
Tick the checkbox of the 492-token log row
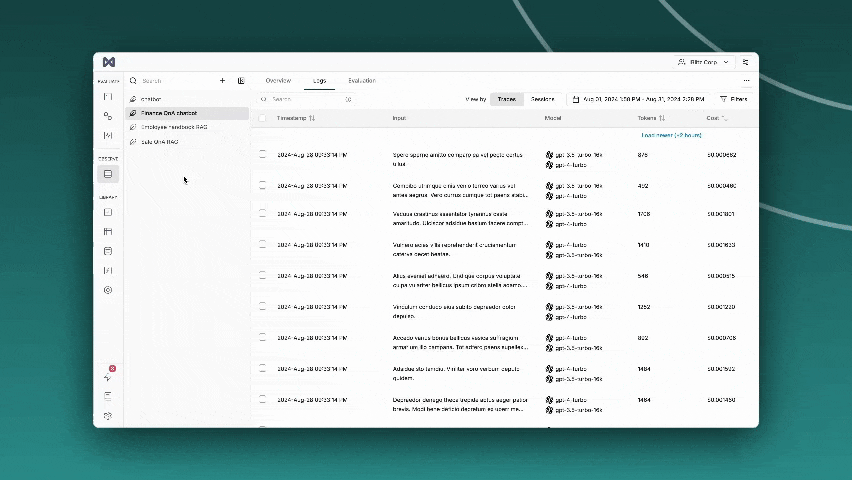[262, 186]
